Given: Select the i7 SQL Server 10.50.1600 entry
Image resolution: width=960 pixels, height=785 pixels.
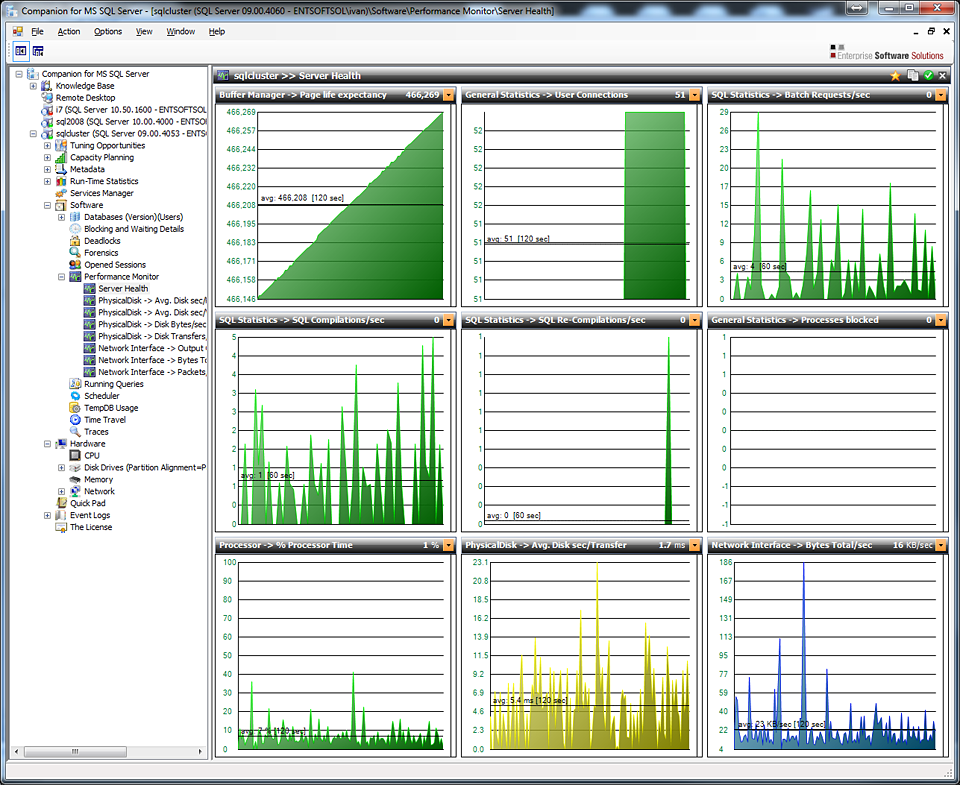Looking at the screenshot, I should coord(131,110).
